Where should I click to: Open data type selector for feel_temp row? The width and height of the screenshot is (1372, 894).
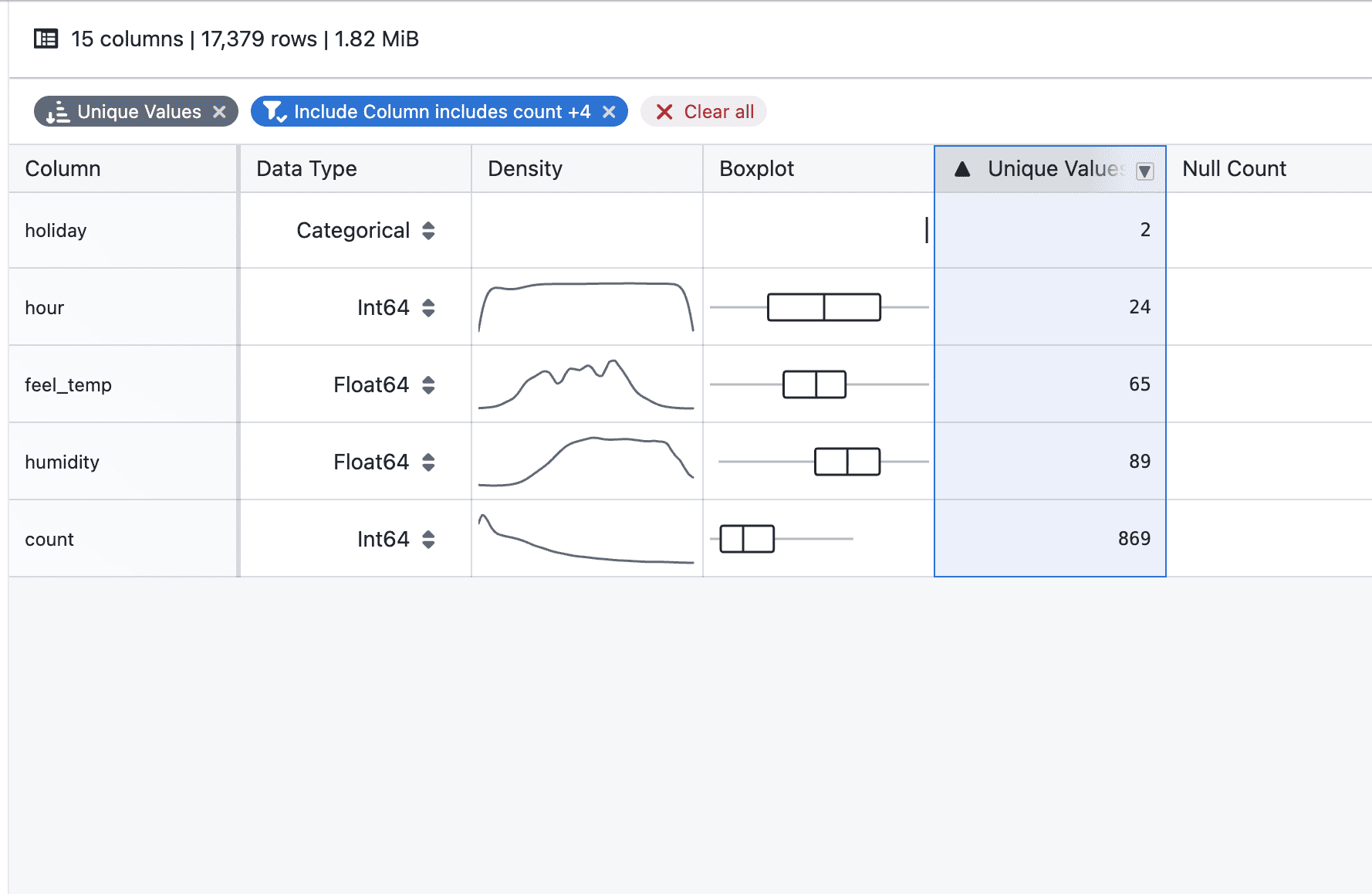428,385
